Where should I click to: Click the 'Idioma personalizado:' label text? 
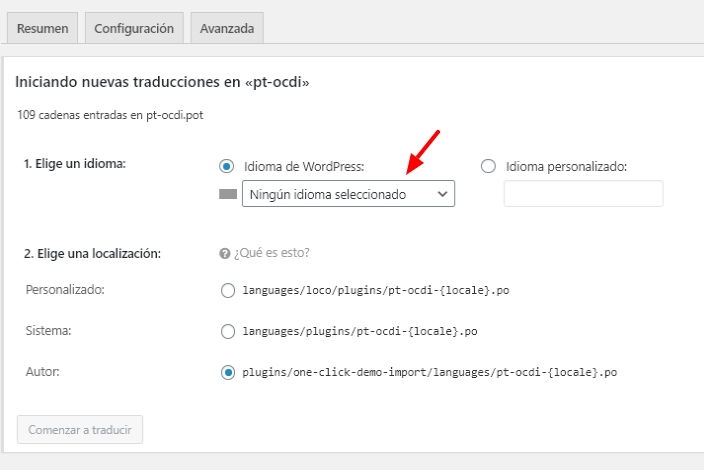566,167
